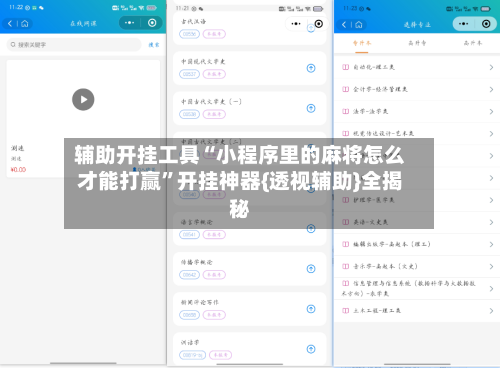500x368 pixels.
Task: Tap the up-arrow icon for 中国古代文学史(一)
Action: click(x=311, y=108)
